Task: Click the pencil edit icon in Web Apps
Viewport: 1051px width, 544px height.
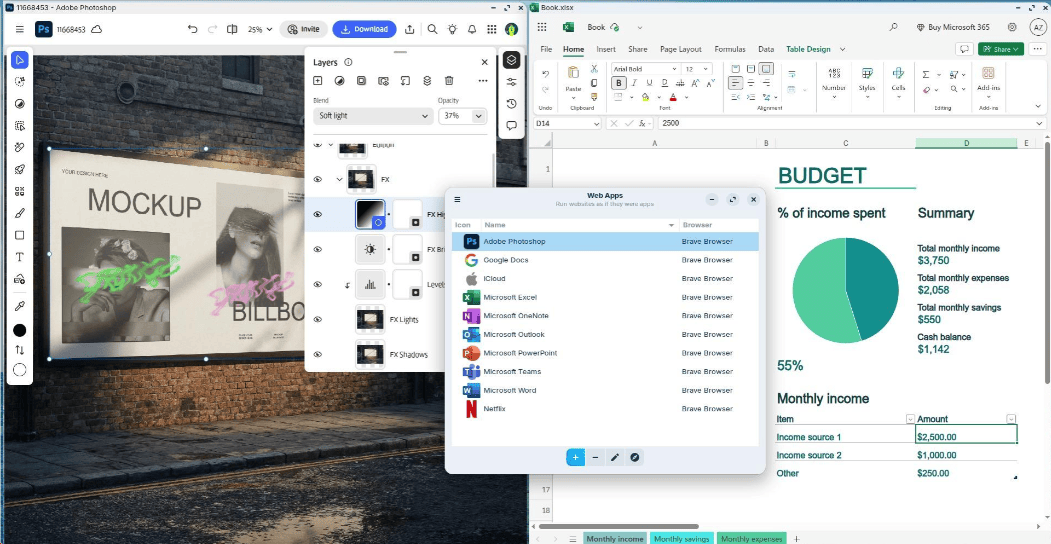Action: 615,457
